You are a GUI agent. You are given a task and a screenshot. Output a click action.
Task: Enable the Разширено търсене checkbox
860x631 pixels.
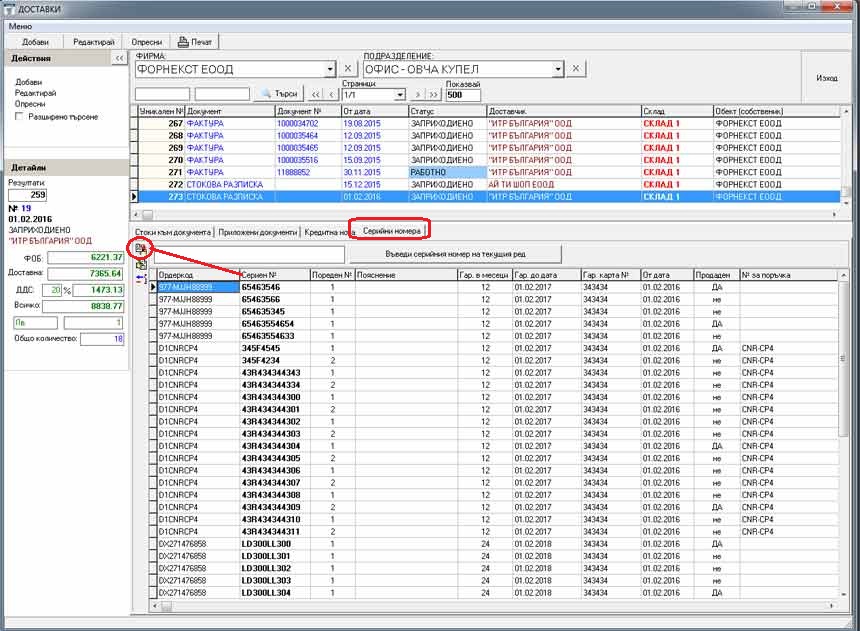pyautogui.click(x=20, y=116)
